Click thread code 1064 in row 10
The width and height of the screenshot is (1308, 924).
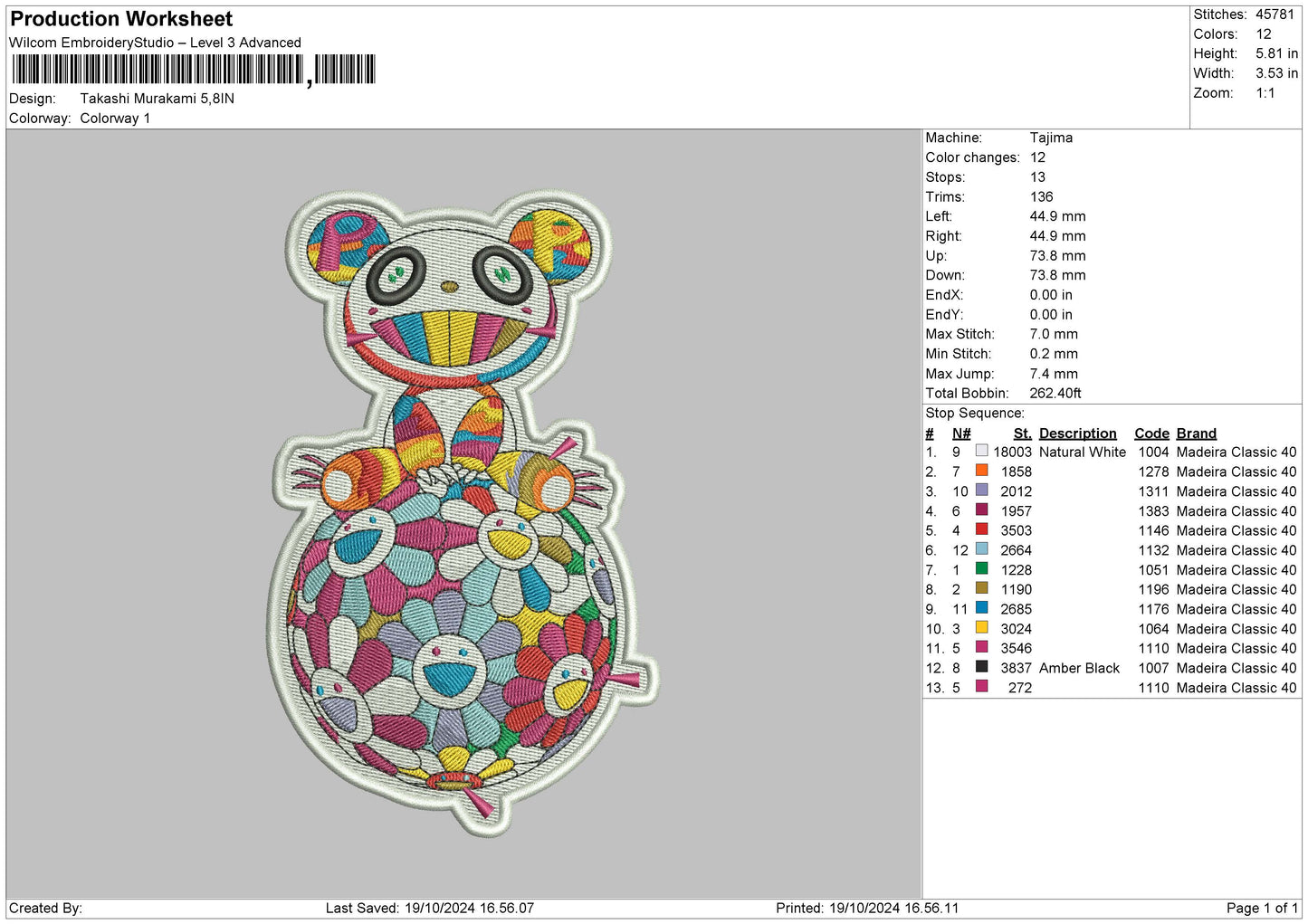[x=1153, y=629]
